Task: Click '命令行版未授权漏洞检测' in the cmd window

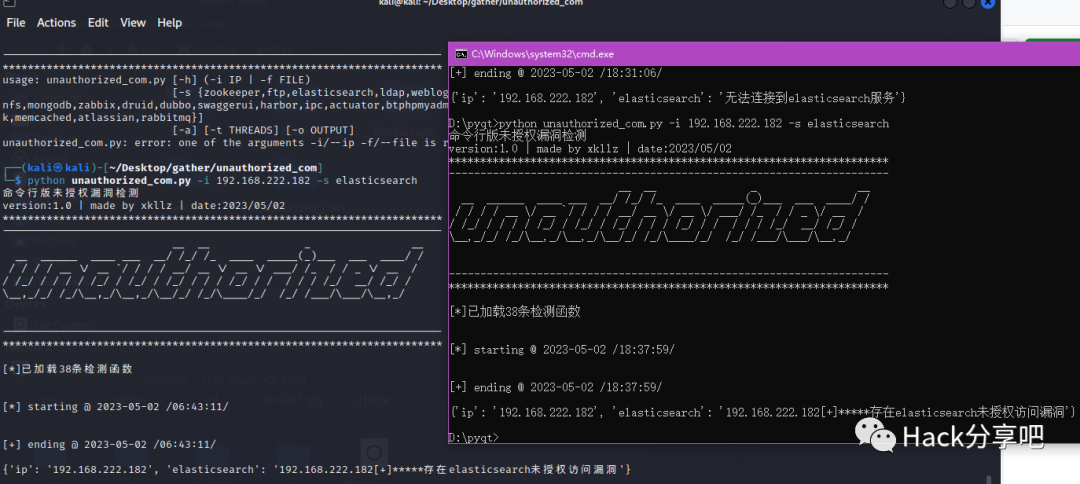Action: [517, 136]
